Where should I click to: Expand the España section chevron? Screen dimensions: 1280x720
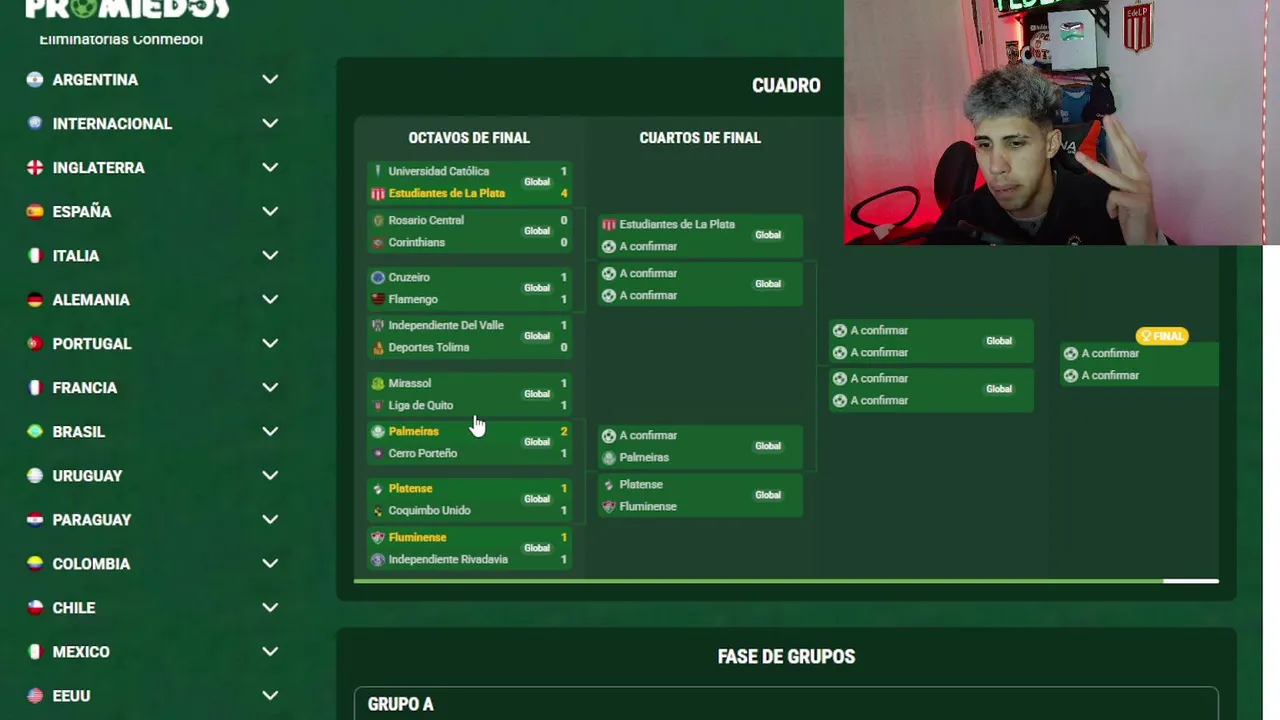[x=270, y=212]
